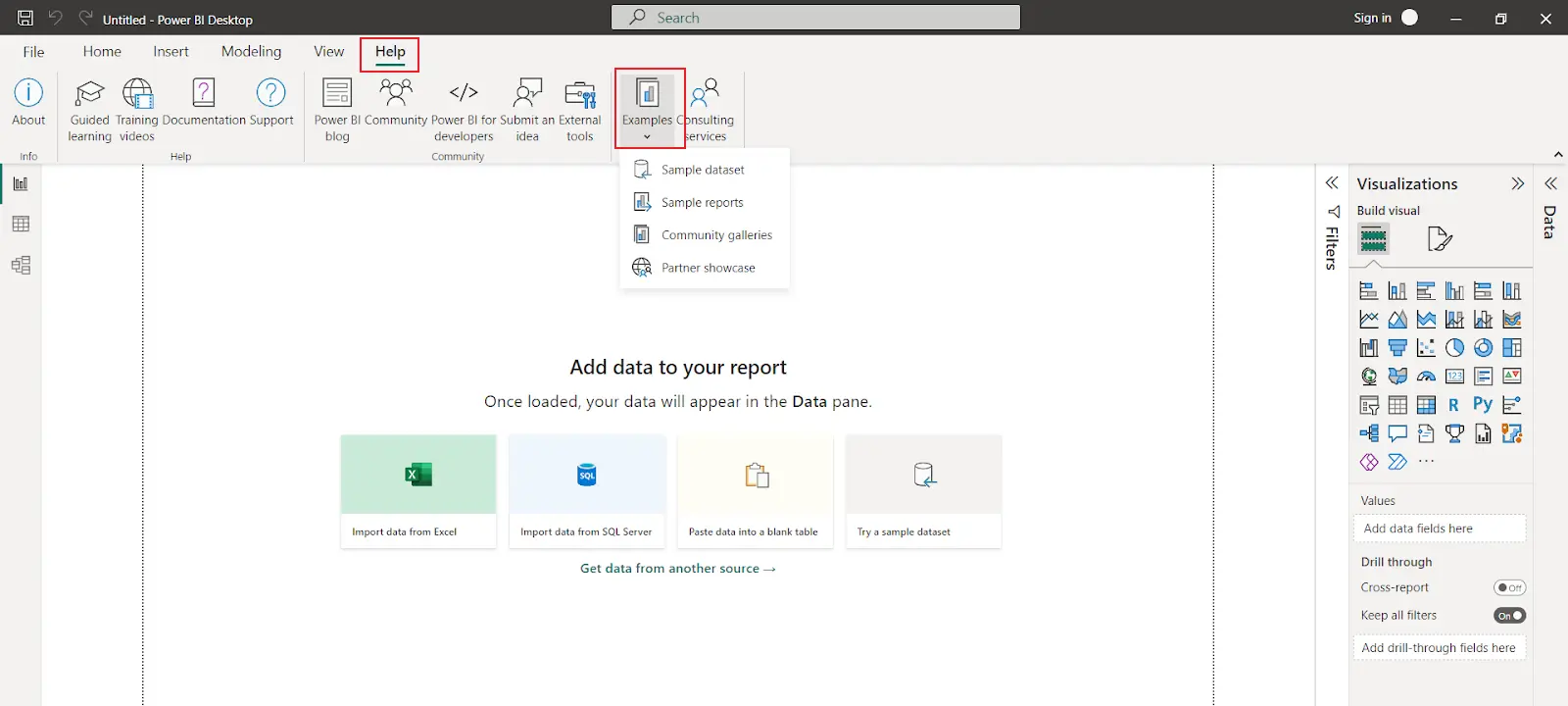This screenshot has width=1568, height=706.
Task: Select the Area chart visual
Action: pyautogui.click(x=1397, y=320)
